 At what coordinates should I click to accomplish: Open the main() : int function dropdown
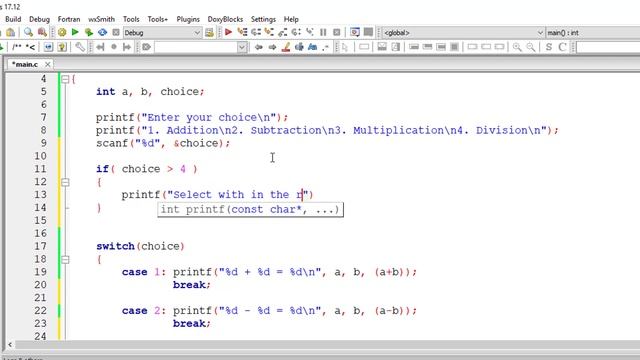[x=593, y=33]
